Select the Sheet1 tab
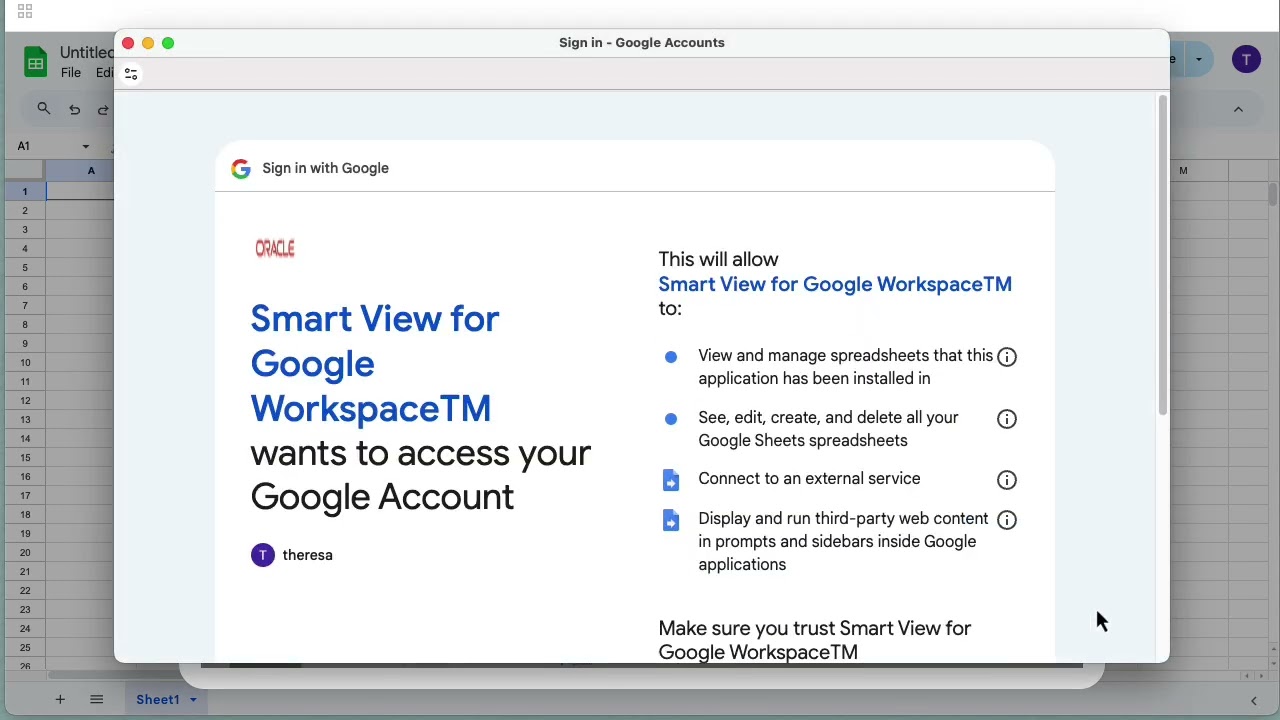Screen dimensions: 1280x720 (x=158, y=700)
